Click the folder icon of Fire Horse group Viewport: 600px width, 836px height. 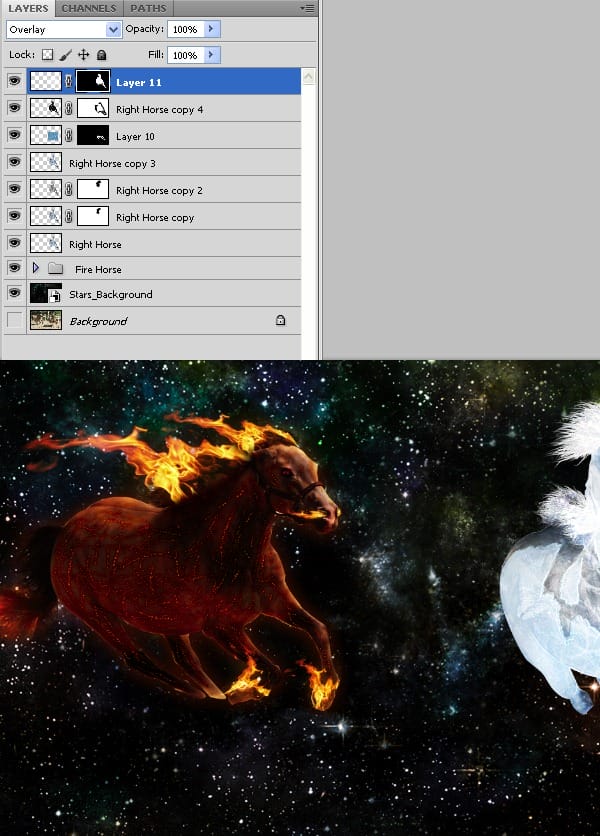coord(56,269)
